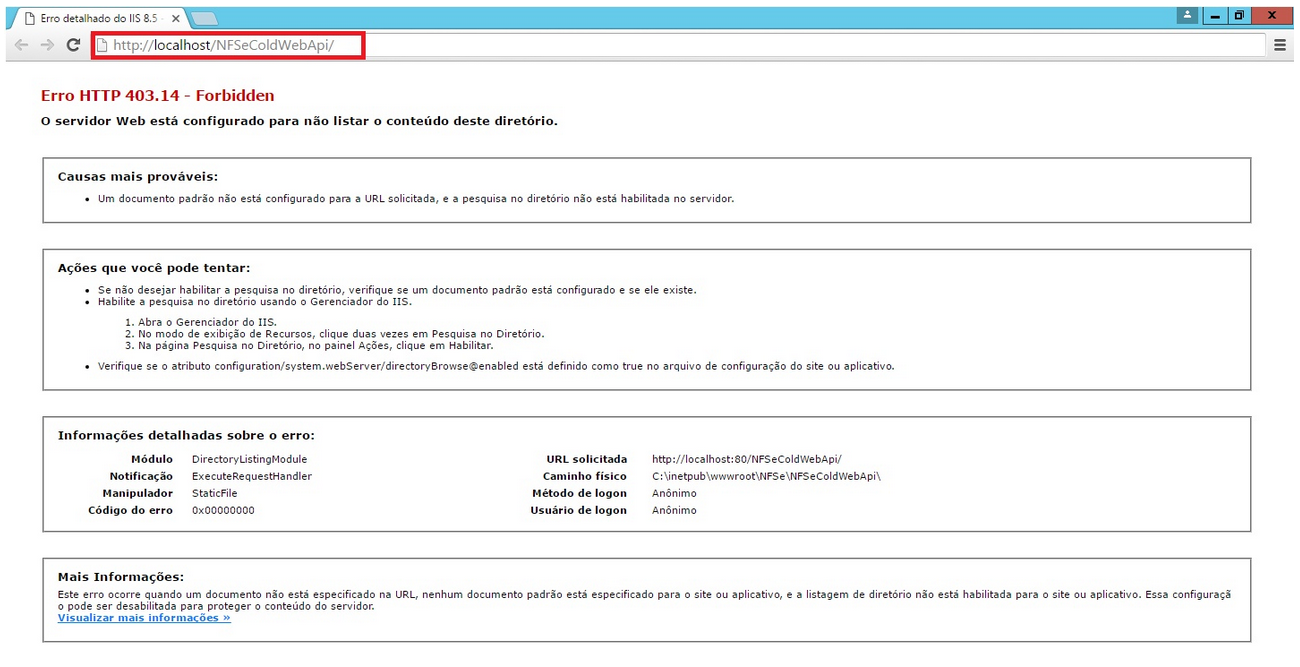This screenshot has height=667, width=1300.
Task: Reload the IIS error page
Action: tap(72, 44)
